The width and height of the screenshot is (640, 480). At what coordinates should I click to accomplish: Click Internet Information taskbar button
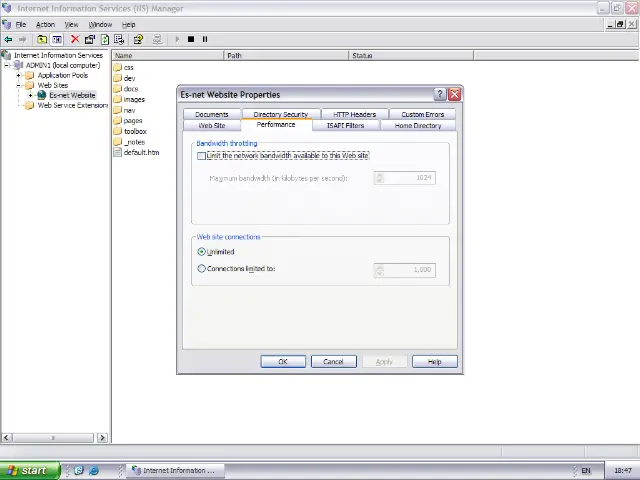176,471
